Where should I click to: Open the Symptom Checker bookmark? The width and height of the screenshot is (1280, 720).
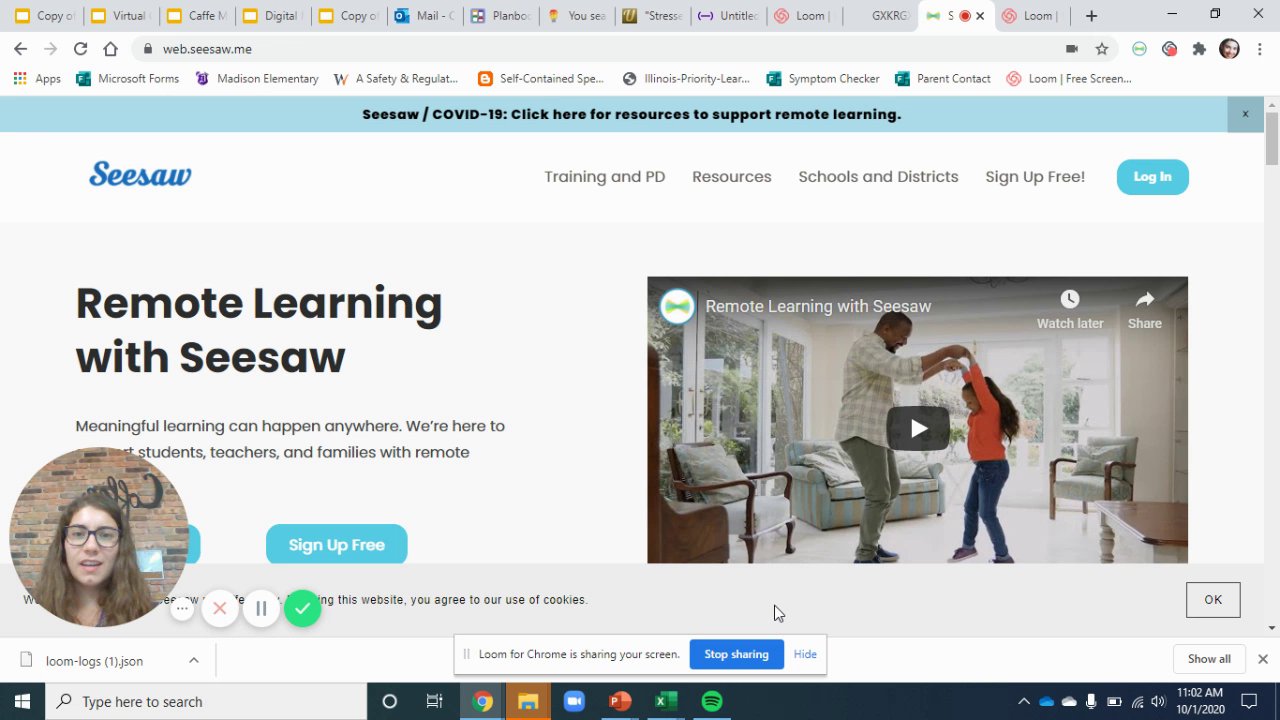pyautogui.click(x=823, y=78)
